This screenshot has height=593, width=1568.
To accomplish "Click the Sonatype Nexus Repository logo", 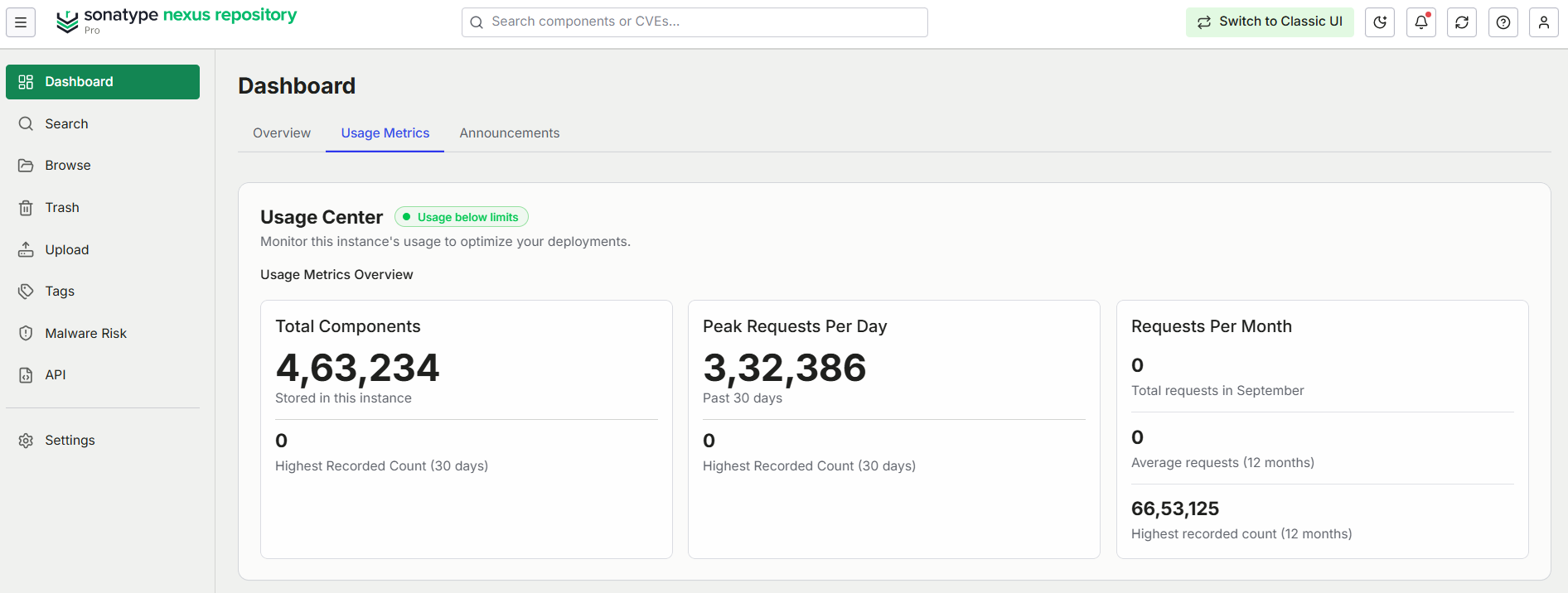I will (x=177, y=22).
